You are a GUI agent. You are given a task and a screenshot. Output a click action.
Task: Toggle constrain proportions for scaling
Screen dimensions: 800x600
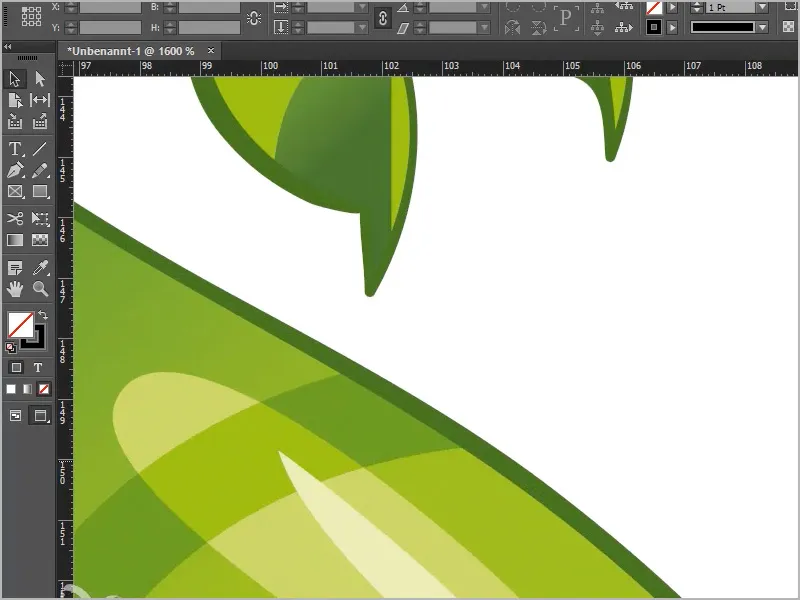click(x=383, y=18)
